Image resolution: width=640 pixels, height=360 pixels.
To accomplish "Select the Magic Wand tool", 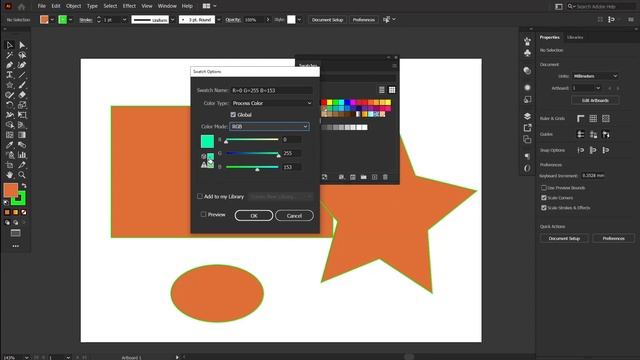I will [x=9, y=55].
